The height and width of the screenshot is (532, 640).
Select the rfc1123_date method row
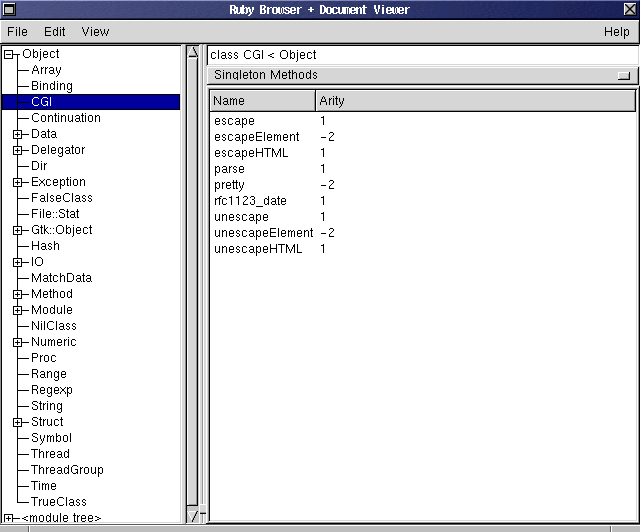point(250,201)
